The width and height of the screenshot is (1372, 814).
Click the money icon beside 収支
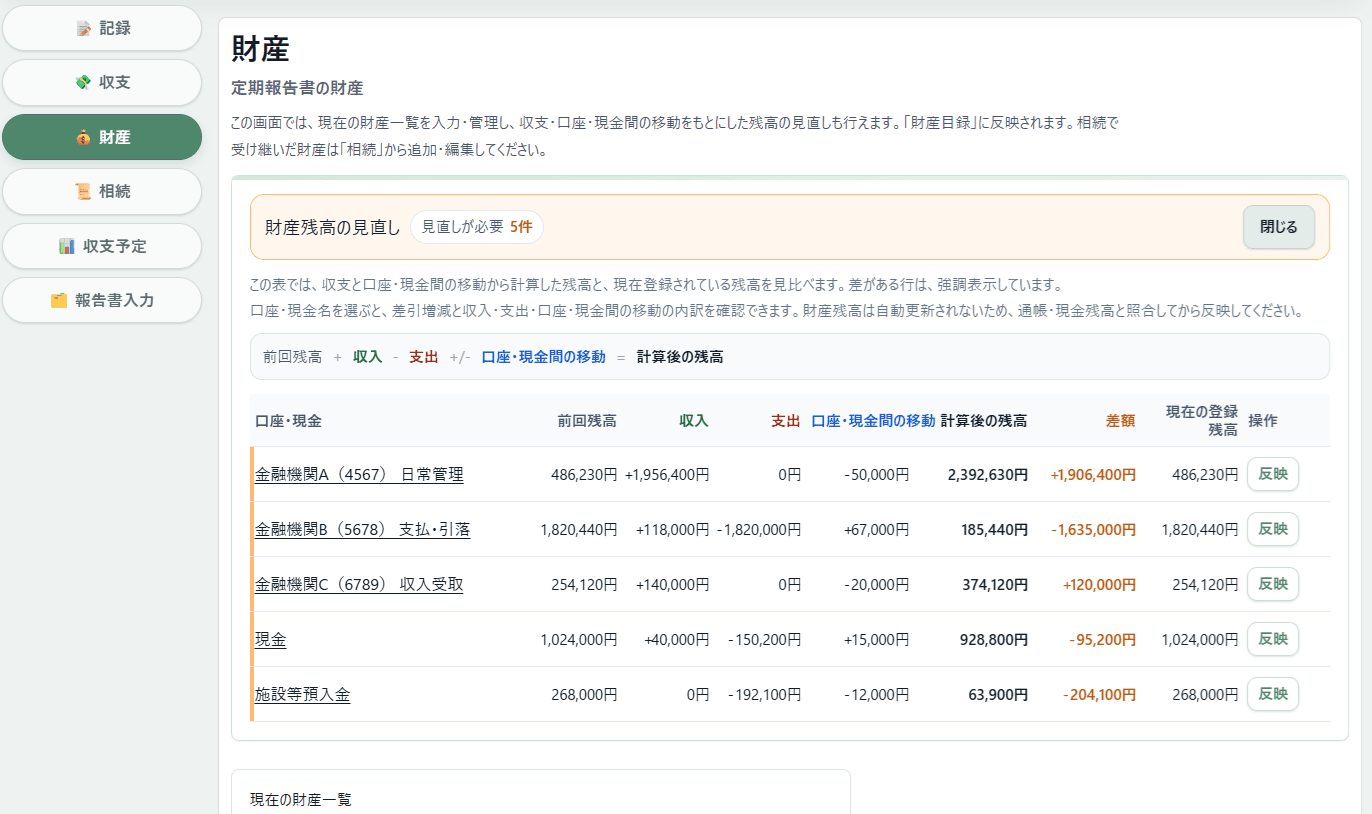84,83
